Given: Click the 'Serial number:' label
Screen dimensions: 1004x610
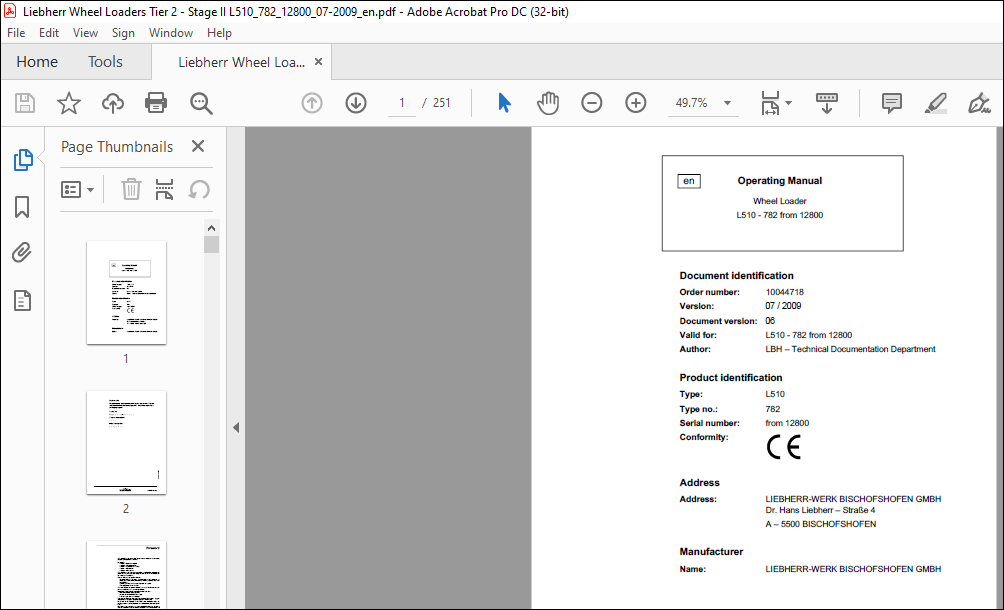Looking at the screenshot, I should point(709,423).
